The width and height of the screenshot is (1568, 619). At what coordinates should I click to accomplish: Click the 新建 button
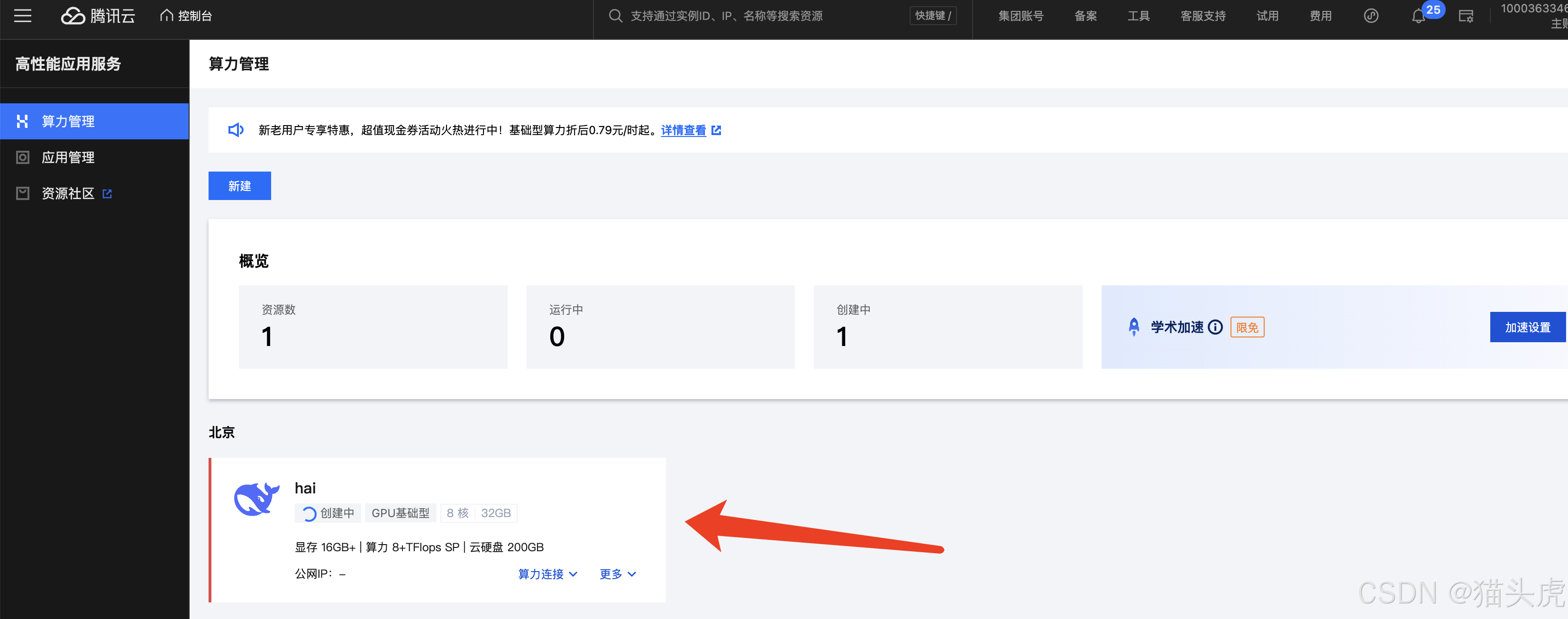(x=239, y=186)
